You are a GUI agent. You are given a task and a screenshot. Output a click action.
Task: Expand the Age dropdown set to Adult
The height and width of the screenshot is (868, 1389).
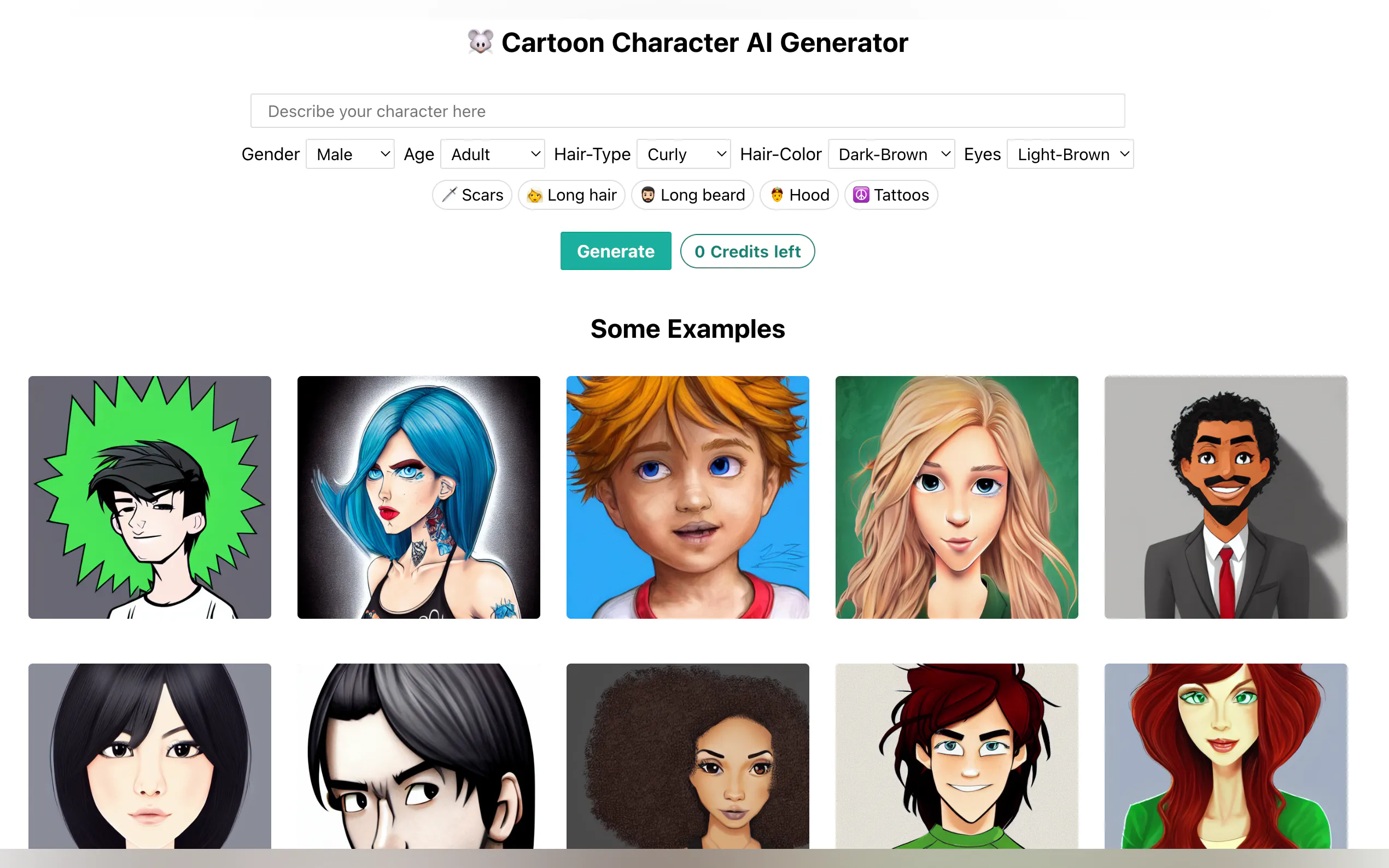(492, 154)
